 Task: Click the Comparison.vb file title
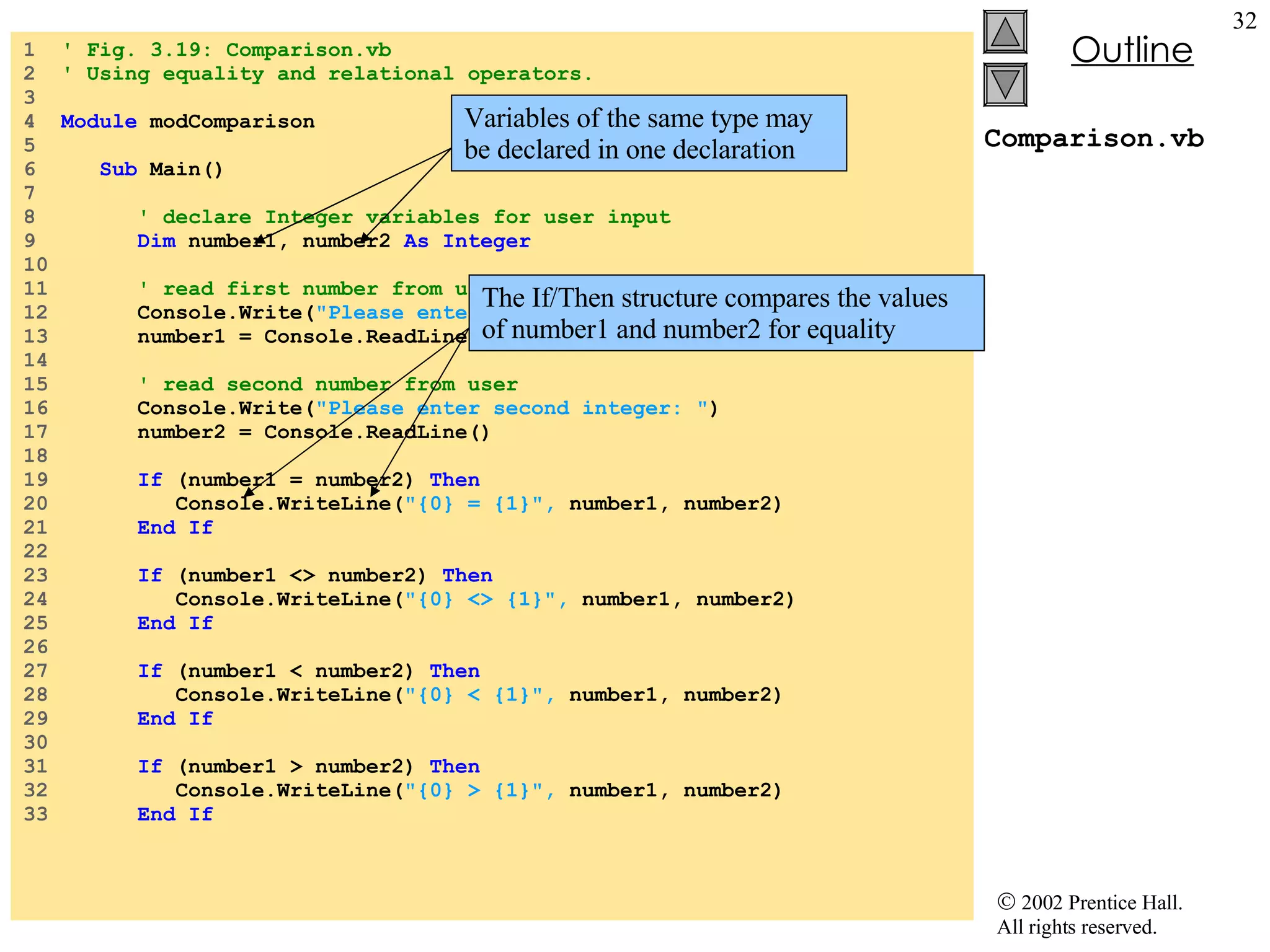(1093, 139)
